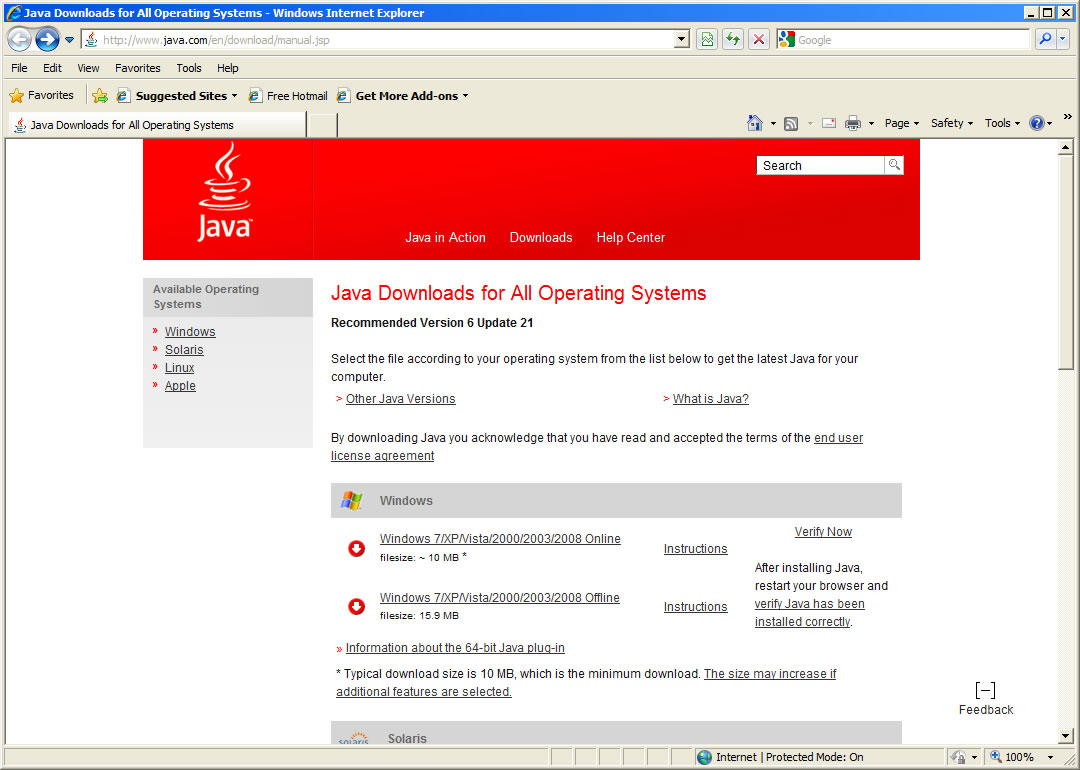Click the red download icon for Windows Offline

coord(356,606)
